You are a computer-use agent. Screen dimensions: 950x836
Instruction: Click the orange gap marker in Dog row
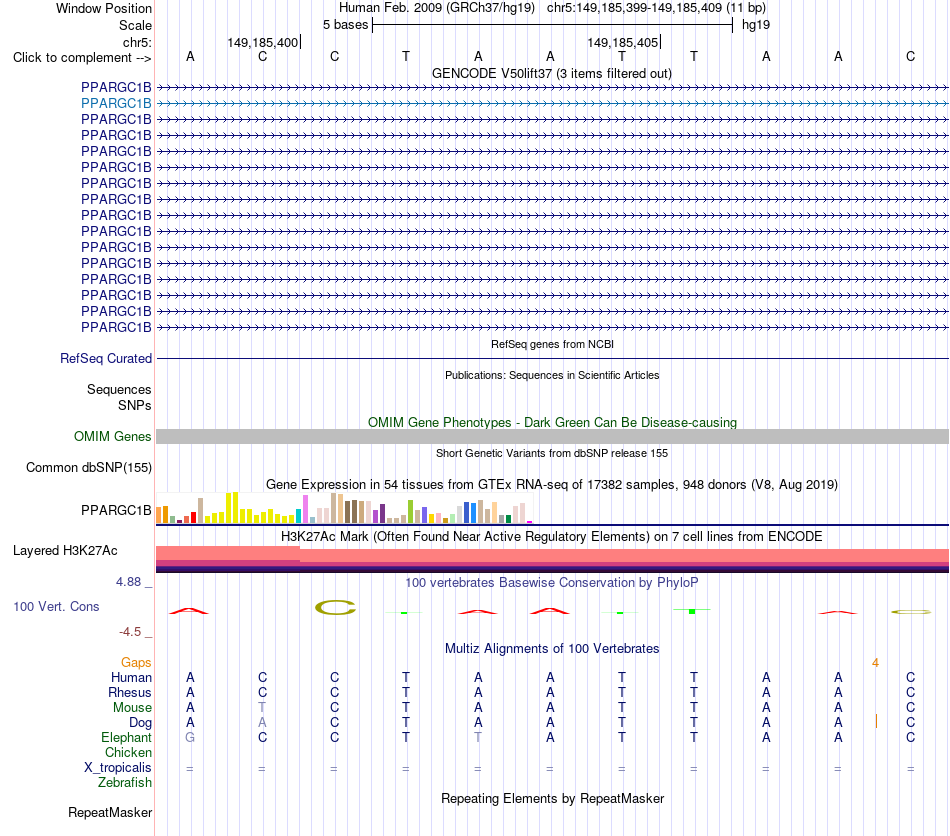tap(876, 721)
